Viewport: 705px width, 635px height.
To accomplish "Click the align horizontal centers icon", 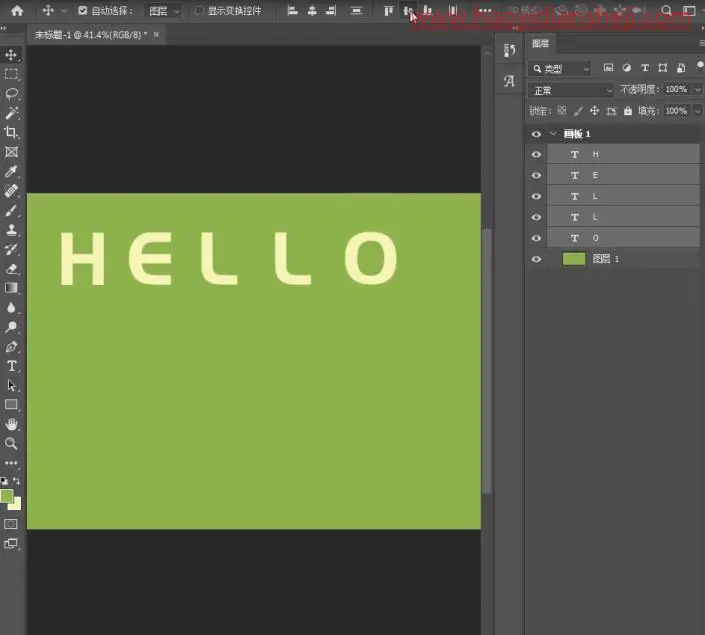I will 312,10.
